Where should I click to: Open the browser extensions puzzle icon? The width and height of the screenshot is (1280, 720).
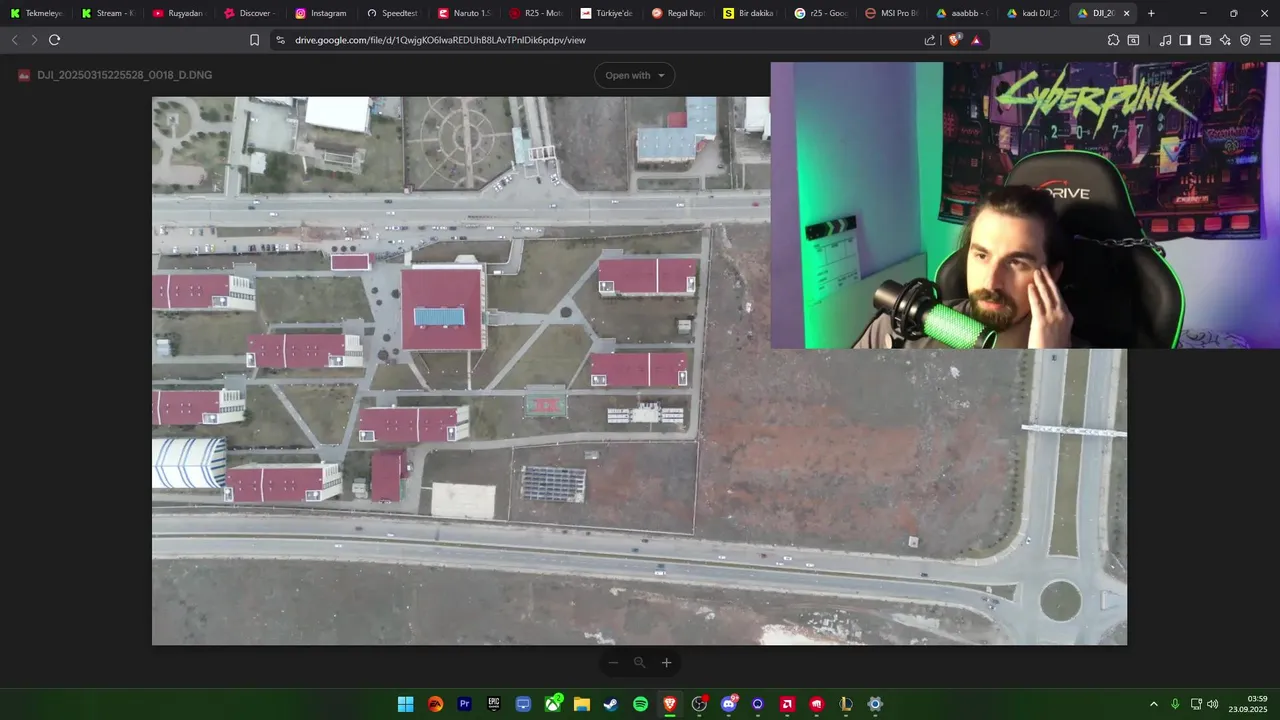[1113, 40]
